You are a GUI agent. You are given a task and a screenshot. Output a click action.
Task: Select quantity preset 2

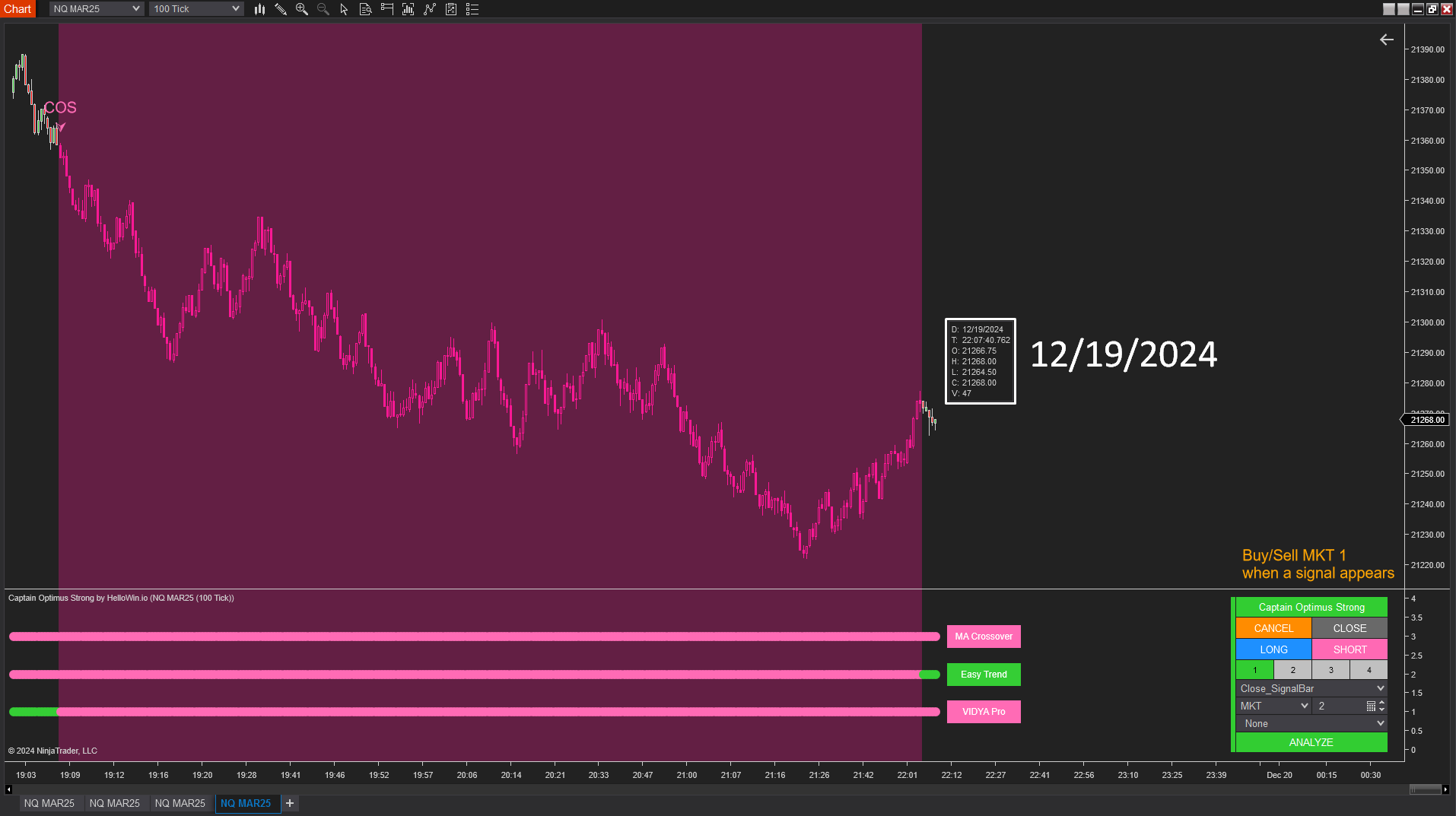click(1292, 670)
